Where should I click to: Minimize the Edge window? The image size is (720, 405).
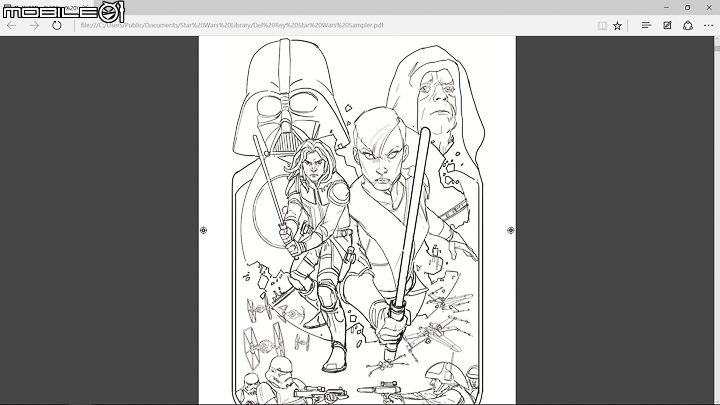click(x=666, y=7)
